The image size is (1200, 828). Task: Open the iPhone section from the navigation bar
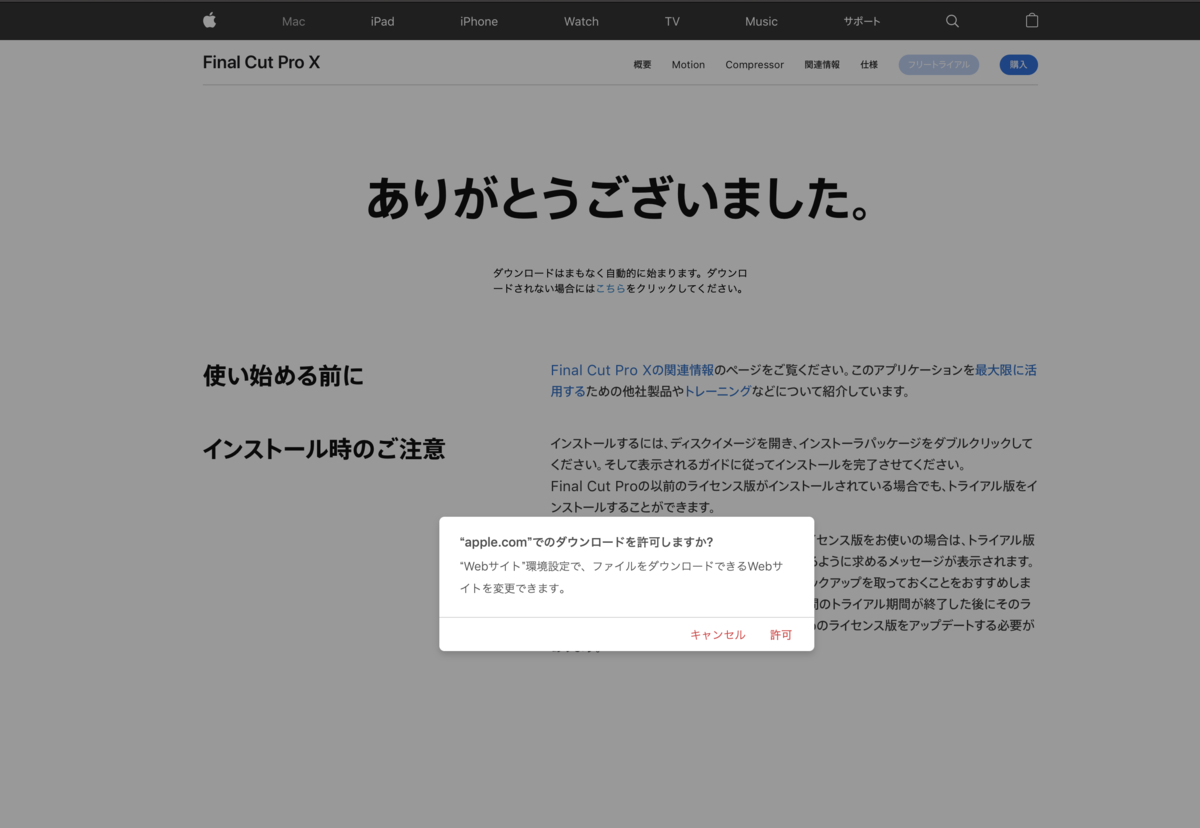(x=478, y=20)
